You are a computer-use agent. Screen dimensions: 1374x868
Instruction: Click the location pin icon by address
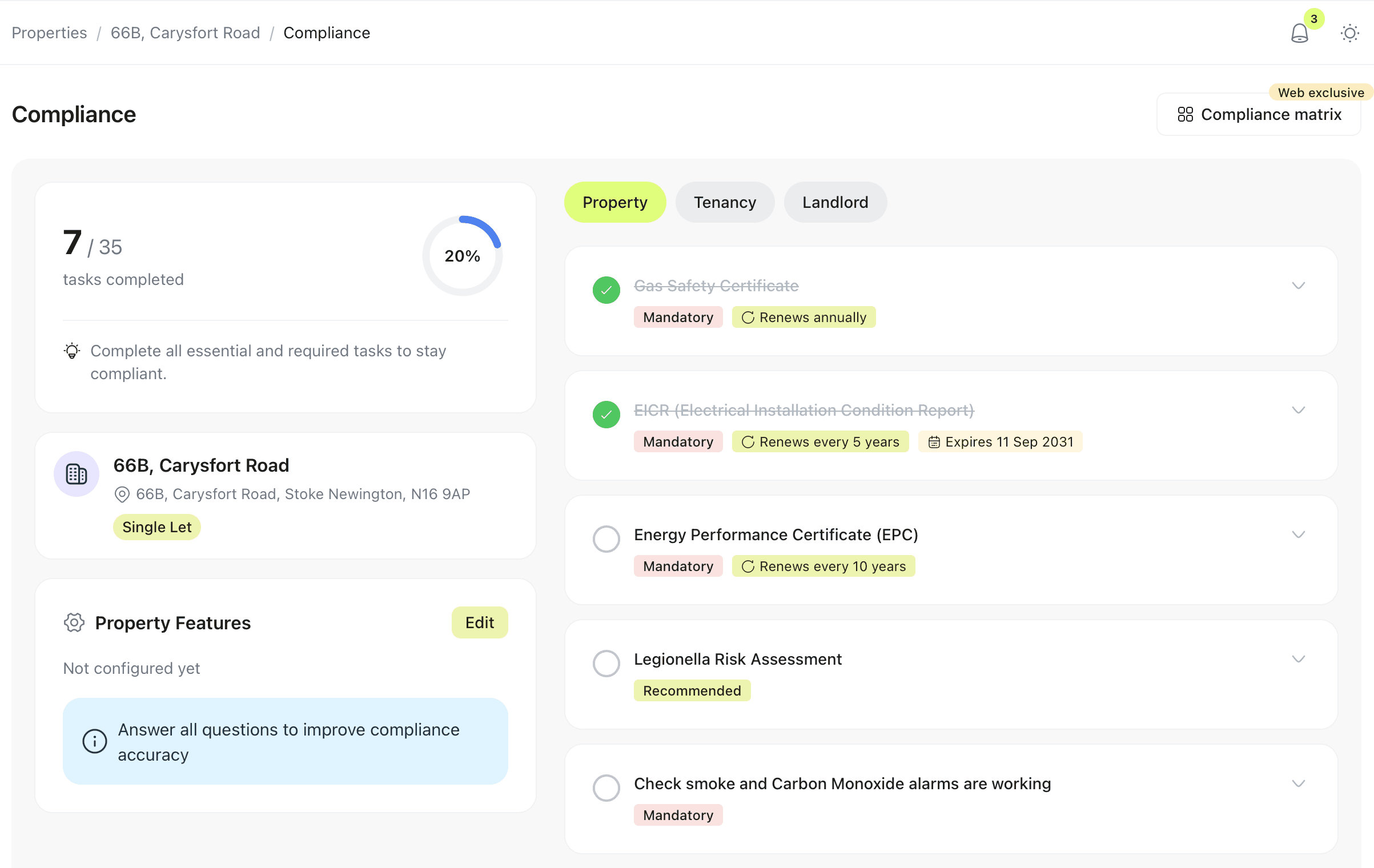[x=122, y=495]
